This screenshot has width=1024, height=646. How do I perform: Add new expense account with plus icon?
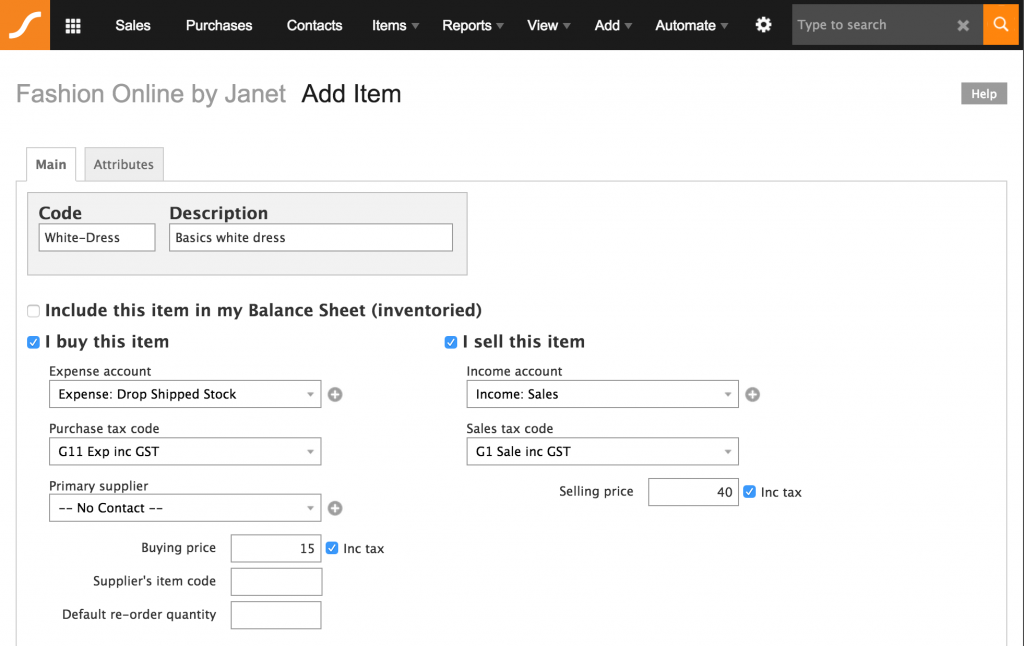pyautogui.click(x=335, y=395)
